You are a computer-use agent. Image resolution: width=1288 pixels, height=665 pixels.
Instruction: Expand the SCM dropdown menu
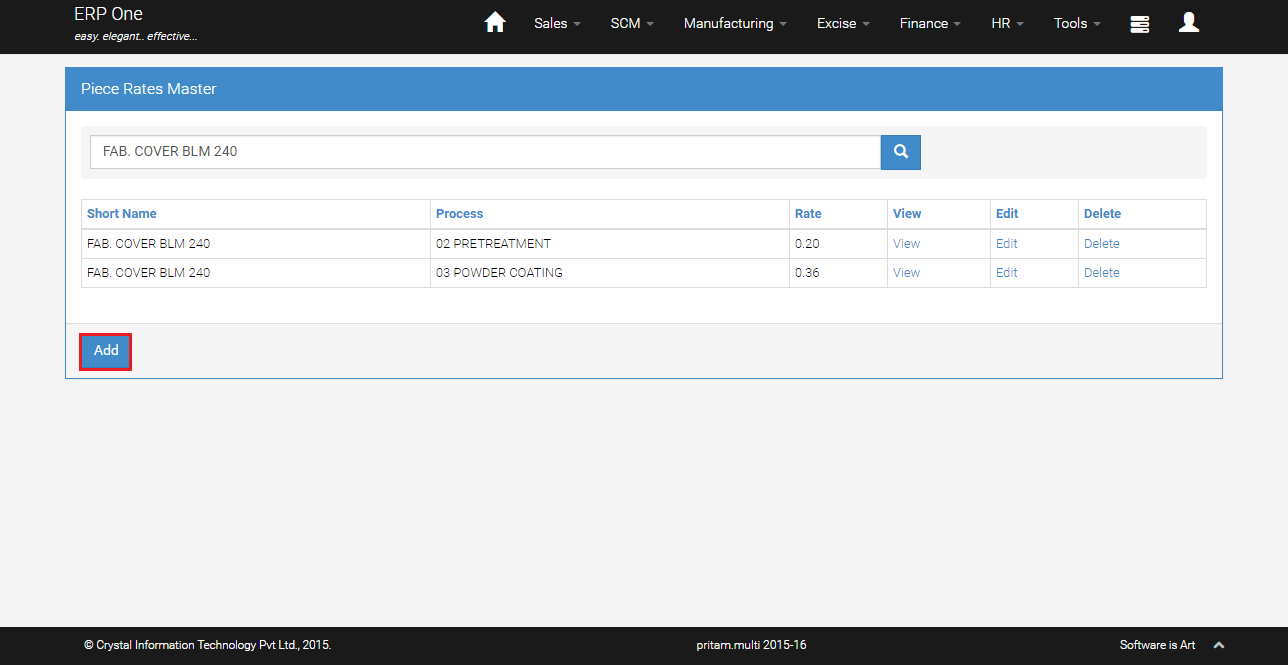pyautogui.click(x=632, y=23)
